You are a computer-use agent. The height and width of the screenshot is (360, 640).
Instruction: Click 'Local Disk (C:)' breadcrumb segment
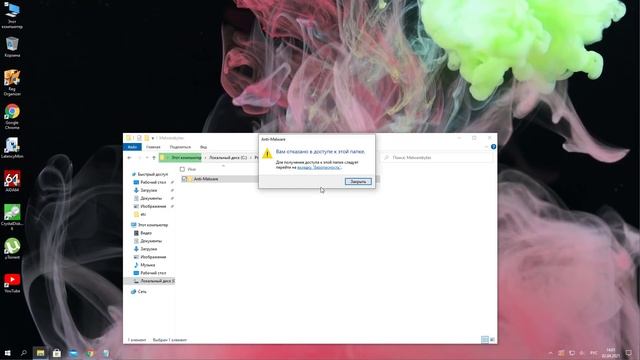coord(228,158)
